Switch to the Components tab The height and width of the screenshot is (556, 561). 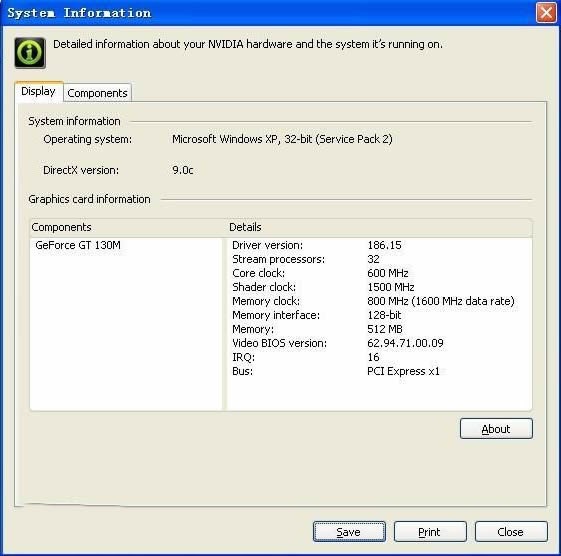click(x=97, y=93)
